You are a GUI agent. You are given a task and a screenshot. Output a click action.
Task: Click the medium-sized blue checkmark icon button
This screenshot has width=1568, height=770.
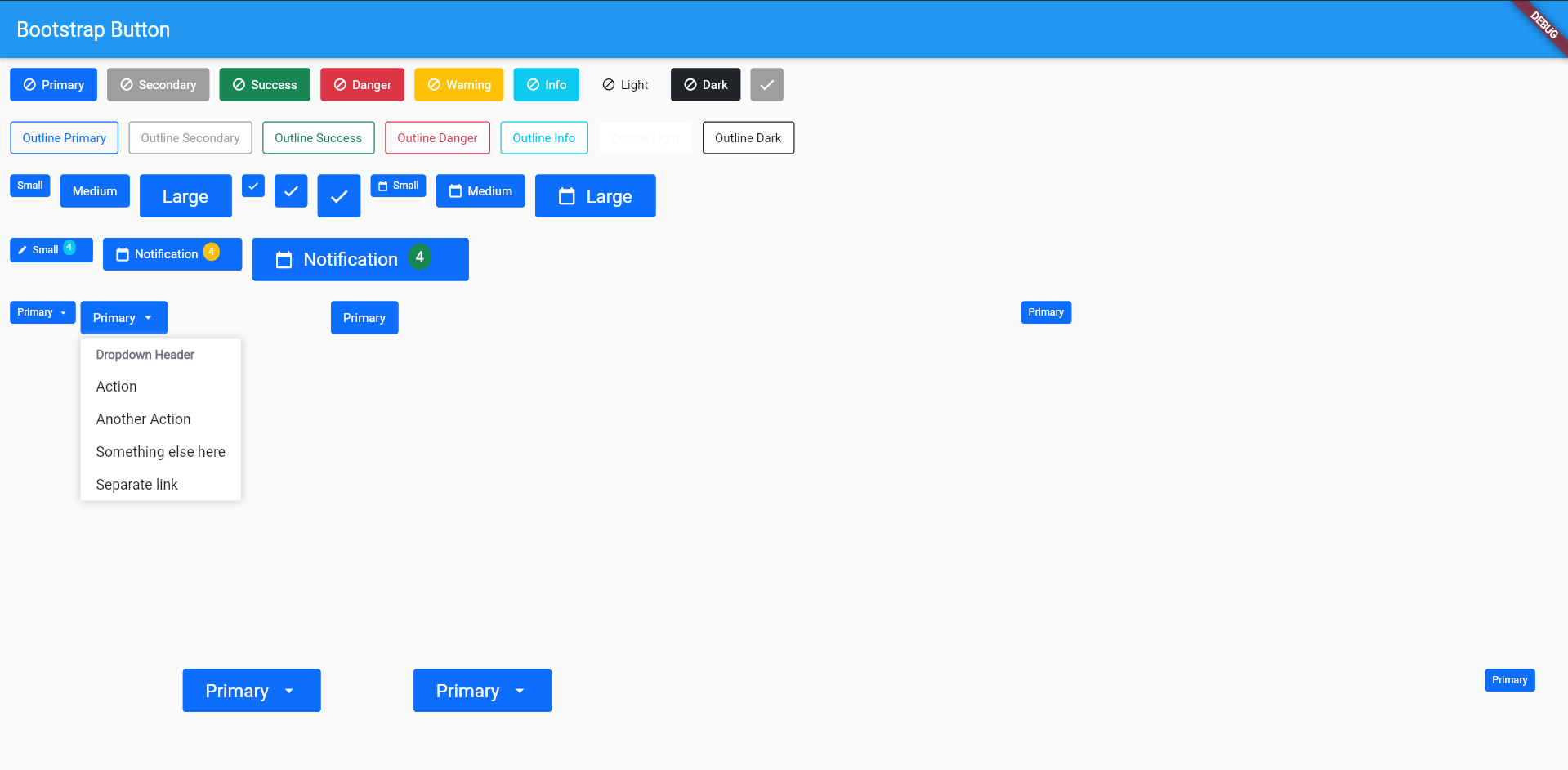click(x=291, y=191)
